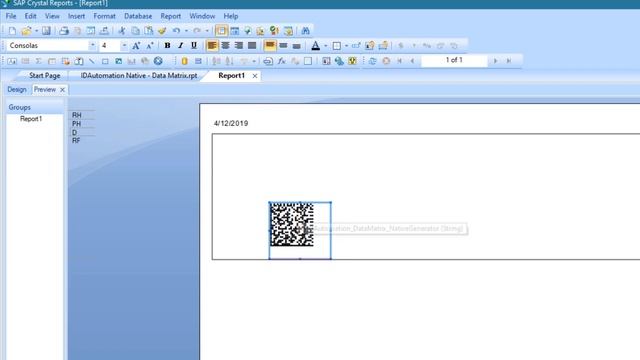The image size is (640, 360).
Task: Click the New report icon
Action: click(12, 31)
